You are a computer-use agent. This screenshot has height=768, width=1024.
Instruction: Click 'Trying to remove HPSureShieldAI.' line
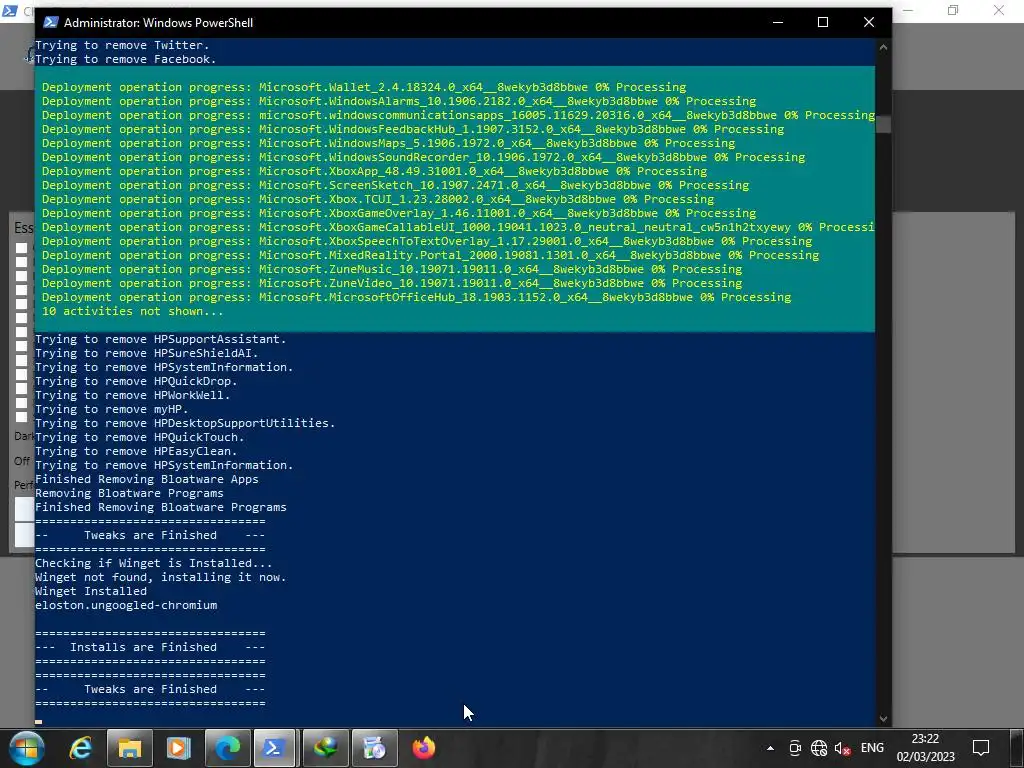pos(147,353)
